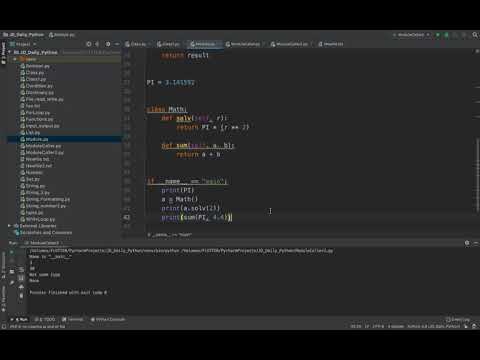The height and width of the screenshot is (360, 480).
Task: Click the Module.py breadcrumb in navigation bar
Action: click(62, 35)
